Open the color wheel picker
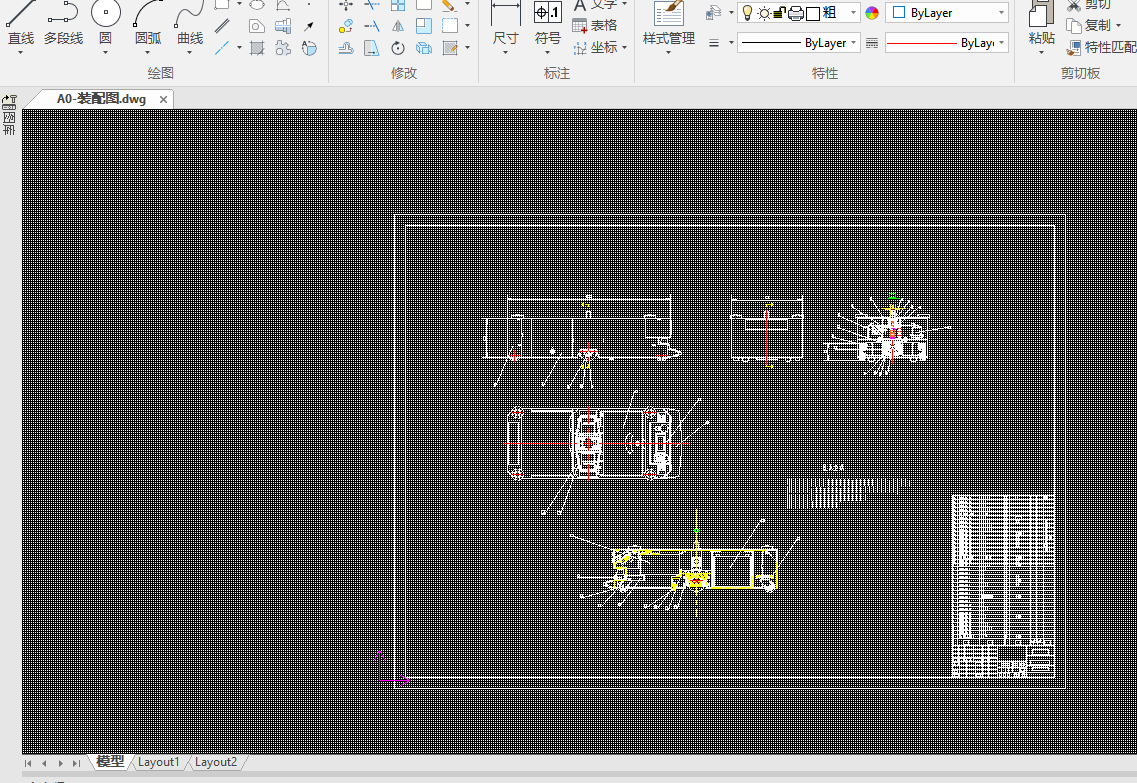The width and height of the screenshot is (1137, 783). point(872,13)
